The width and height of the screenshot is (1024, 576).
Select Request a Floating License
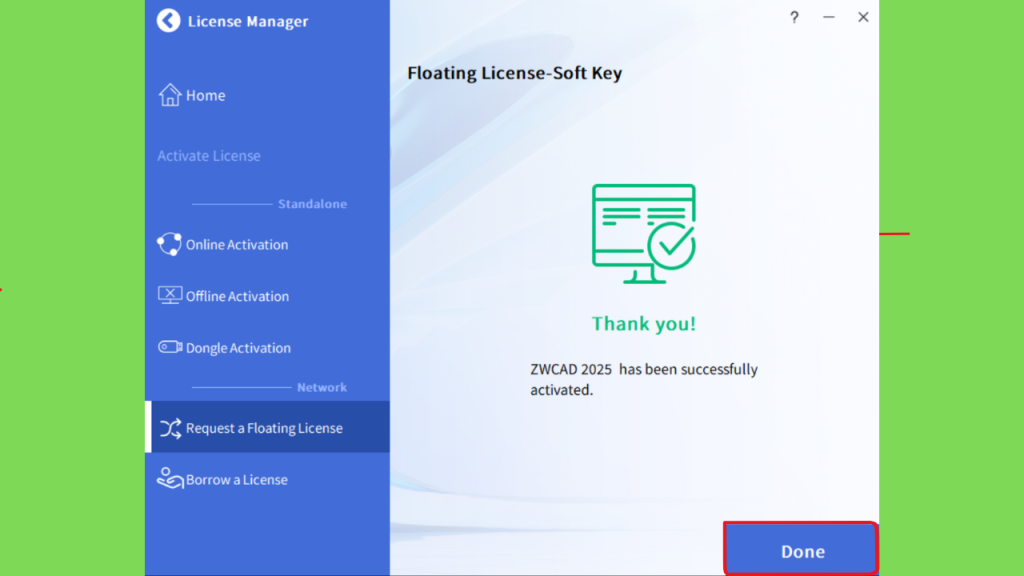click(x=268, y=427)
